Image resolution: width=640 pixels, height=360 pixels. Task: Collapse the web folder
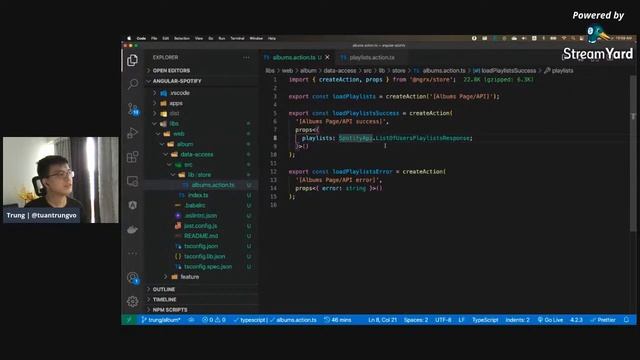tap(178, 134)
